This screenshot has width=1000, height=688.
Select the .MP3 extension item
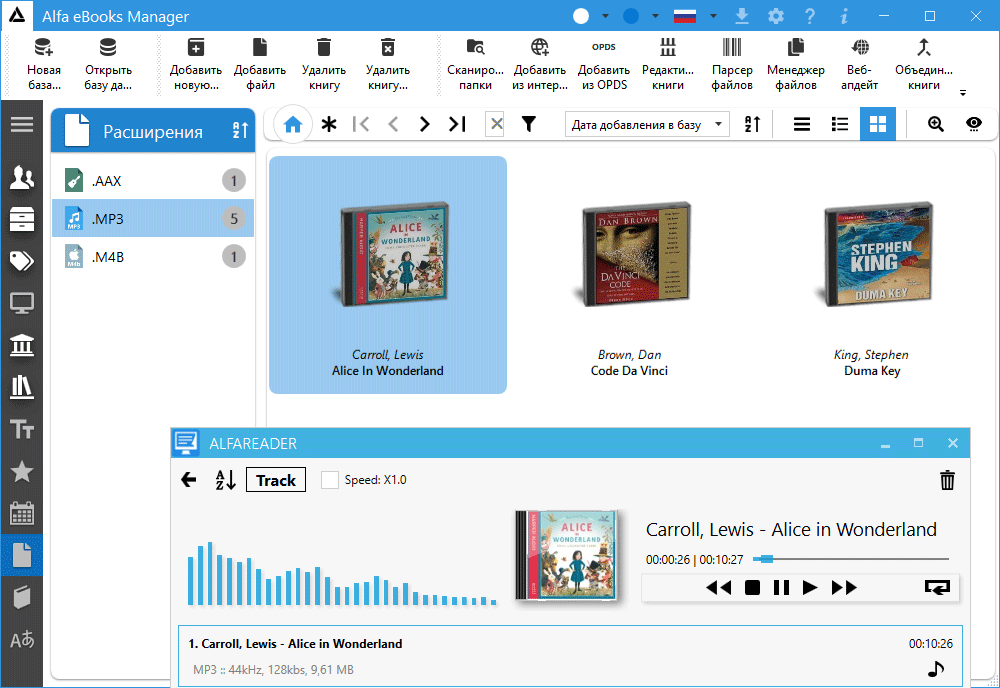(152, 218)
